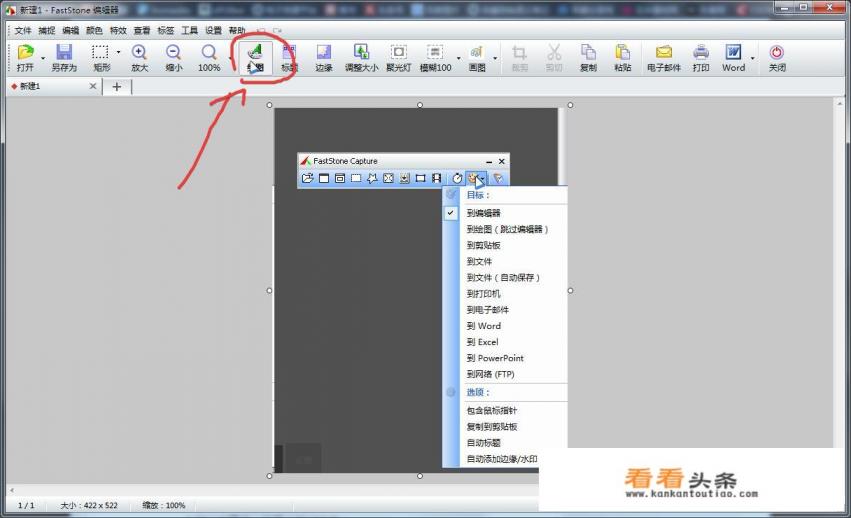The height and width of the screenshot is (518, 851).
Task: Click the 复制 (Copy) toolbar icon
Action: (588, 56)
